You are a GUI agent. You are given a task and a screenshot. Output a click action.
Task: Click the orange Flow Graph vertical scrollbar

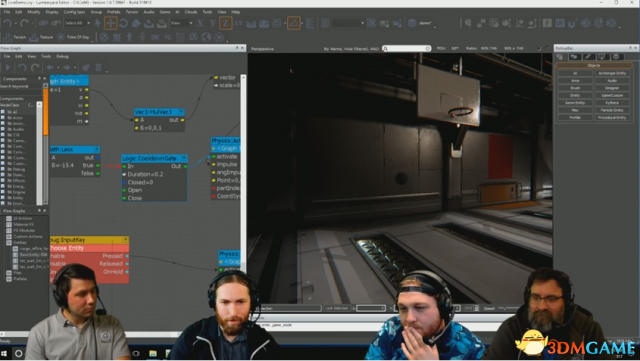coord(46,111)
